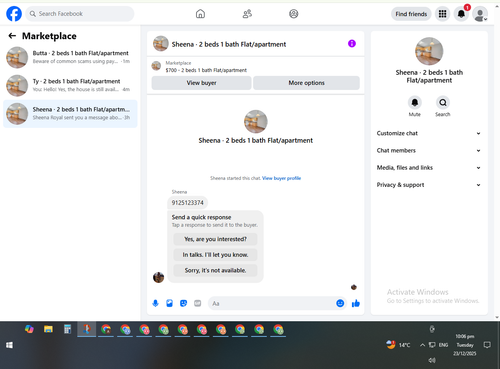Expand Media, files and links section
The height and width of the screenshot is (369, 500).
click(429, 168)
